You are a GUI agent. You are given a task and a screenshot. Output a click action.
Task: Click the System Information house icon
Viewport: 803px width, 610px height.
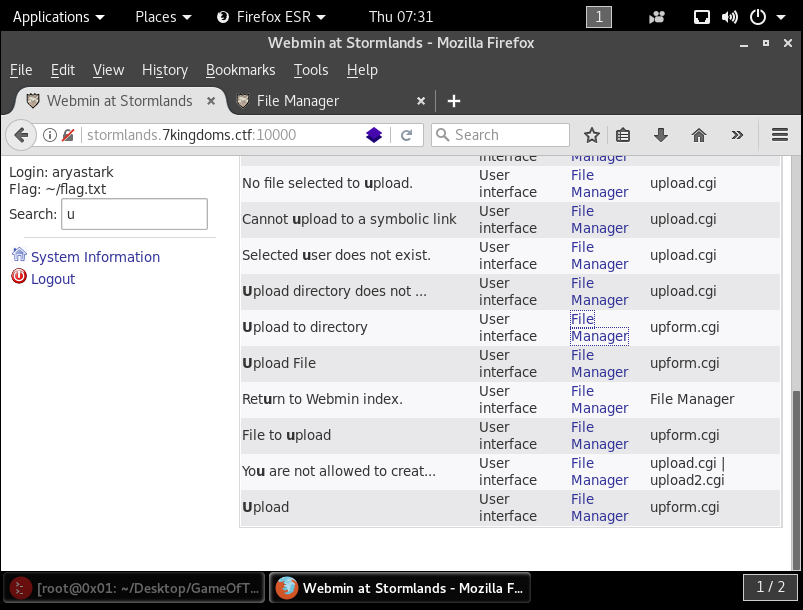[x=19, y=254]
